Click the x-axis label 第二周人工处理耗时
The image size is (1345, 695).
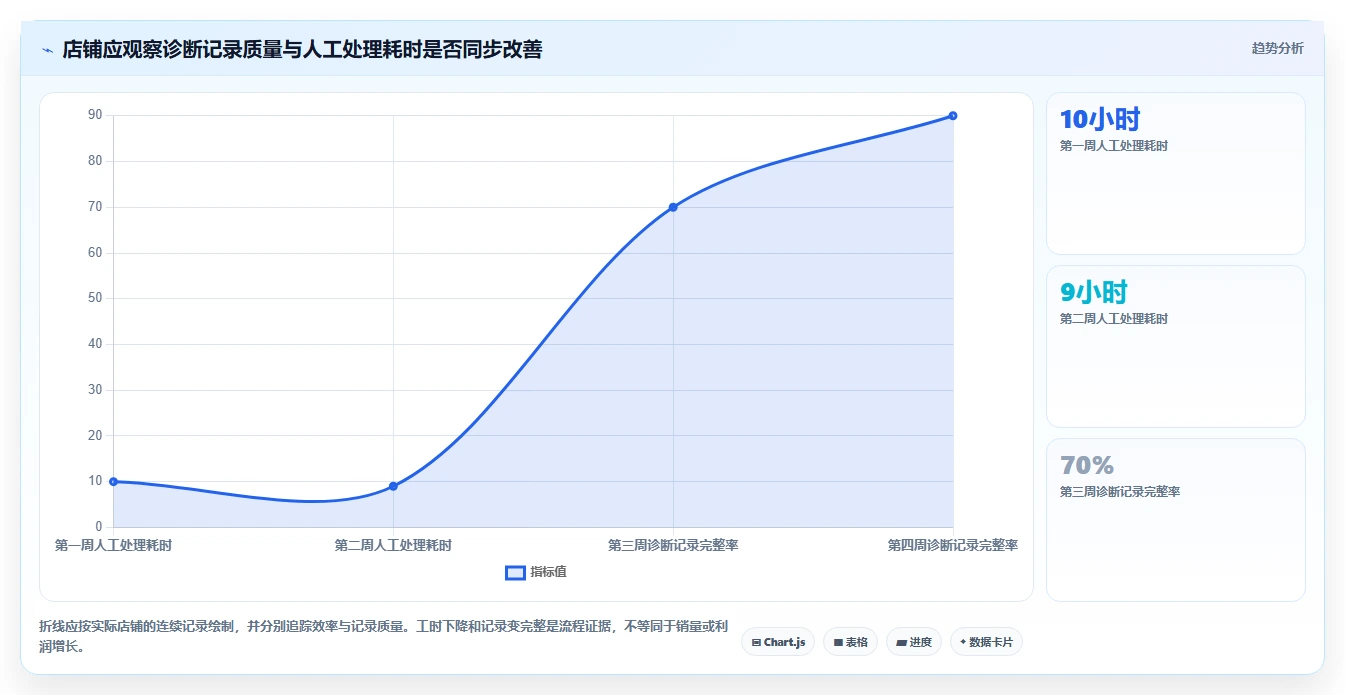(x=393, y=545)
